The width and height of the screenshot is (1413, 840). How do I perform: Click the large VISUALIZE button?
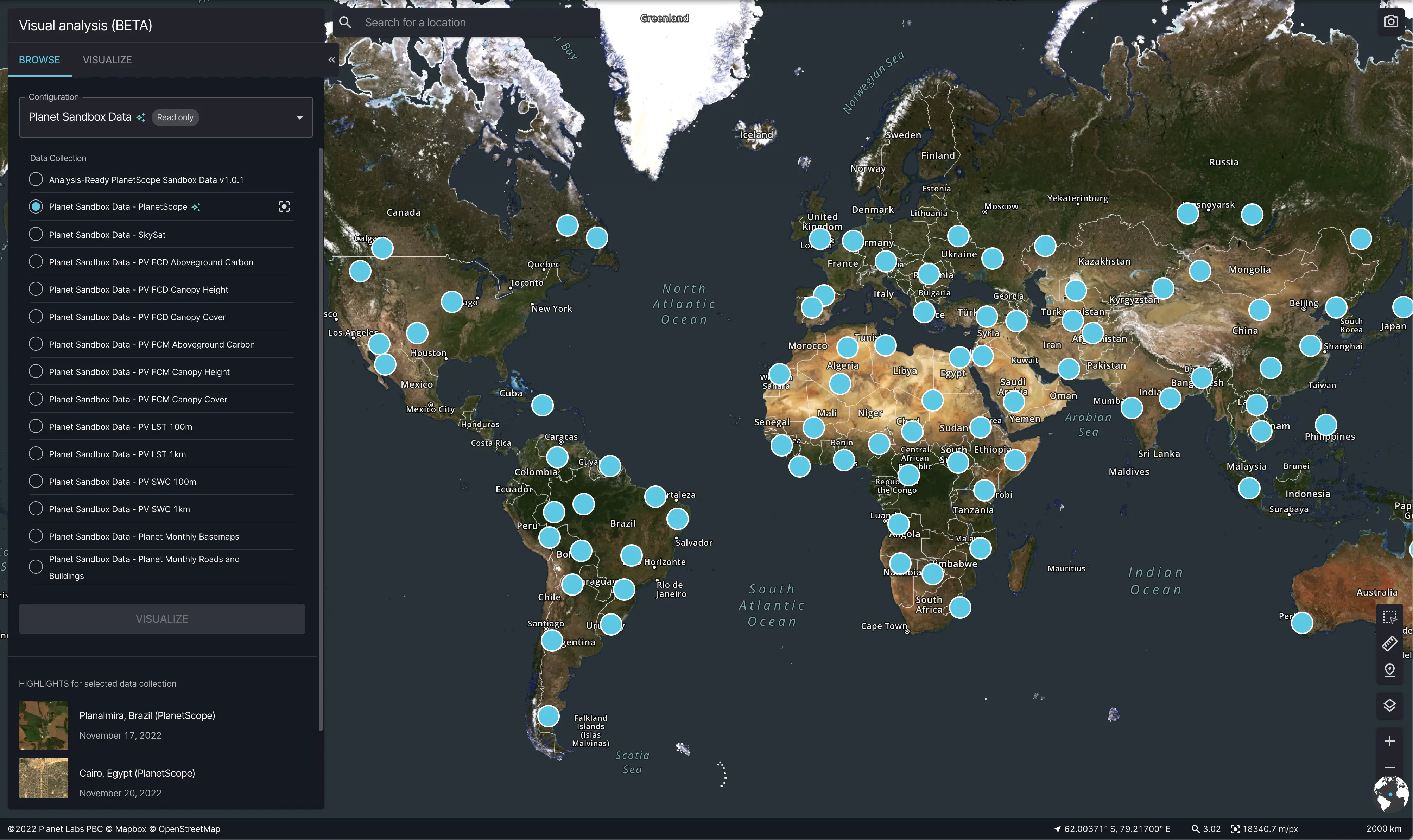click(162, 619)
